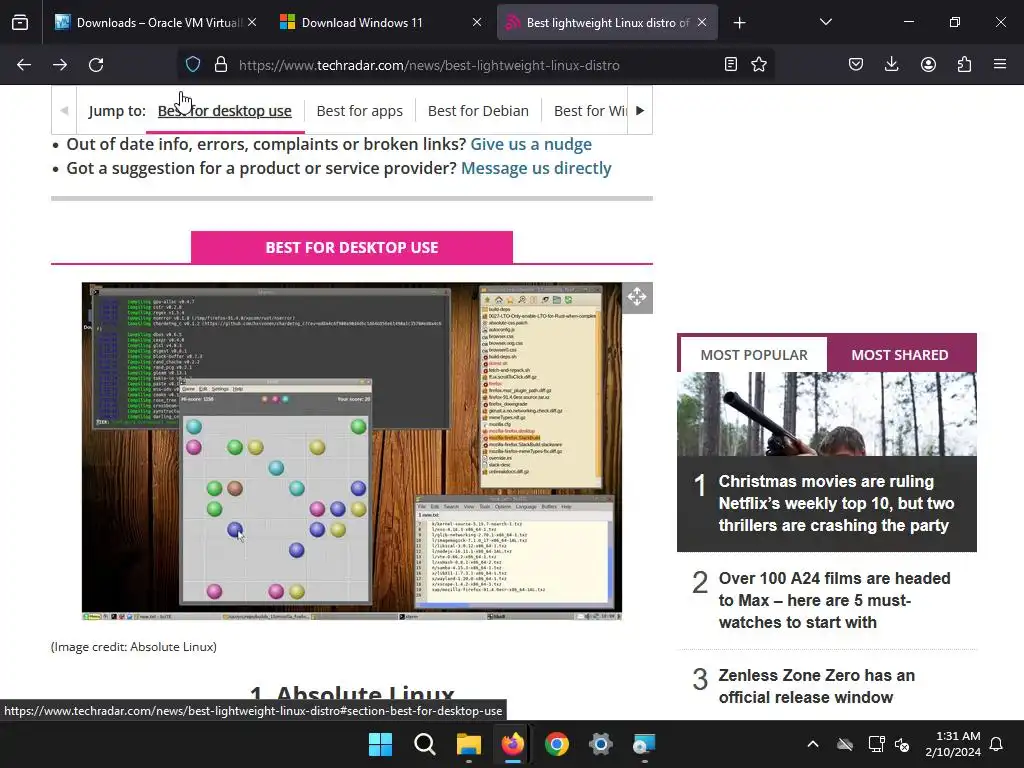Go back to previous page
This screenshot has width=1024, height=768.
click(x=24, y=65)
